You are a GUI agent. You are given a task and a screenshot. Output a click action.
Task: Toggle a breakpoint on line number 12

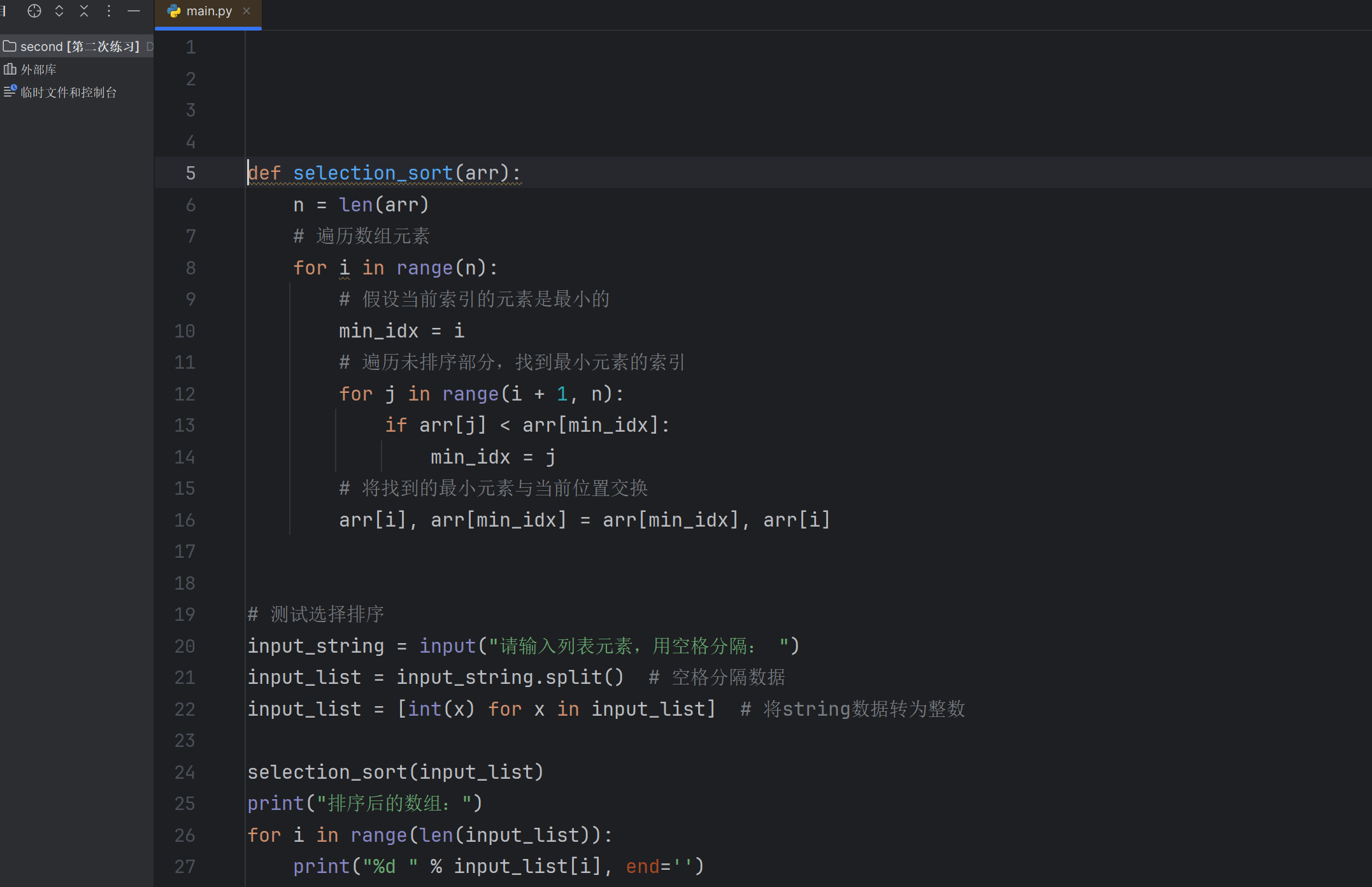point(185,394)
